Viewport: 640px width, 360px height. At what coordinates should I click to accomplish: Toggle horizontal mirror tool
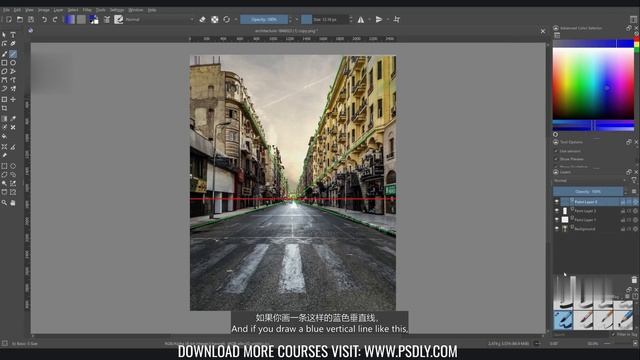[361, 19]
